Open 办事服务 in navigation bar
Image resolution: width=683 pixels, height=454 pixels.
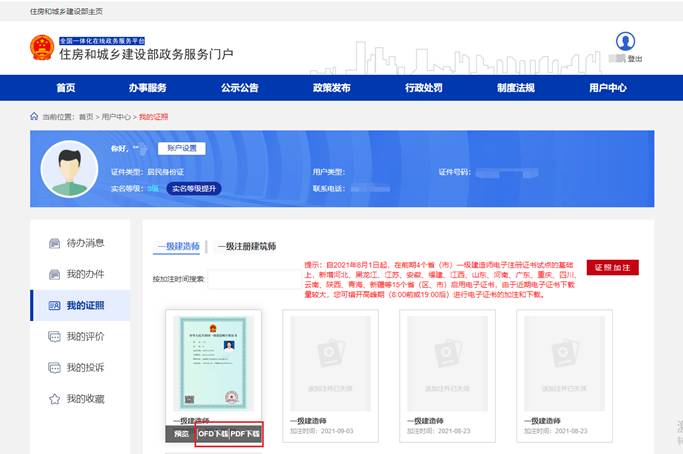[147, 88]
